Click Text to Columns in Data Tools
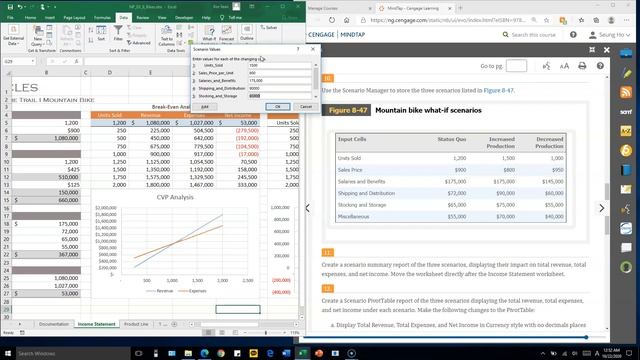Viewport: 640px width, 360px height. (166, 36)
